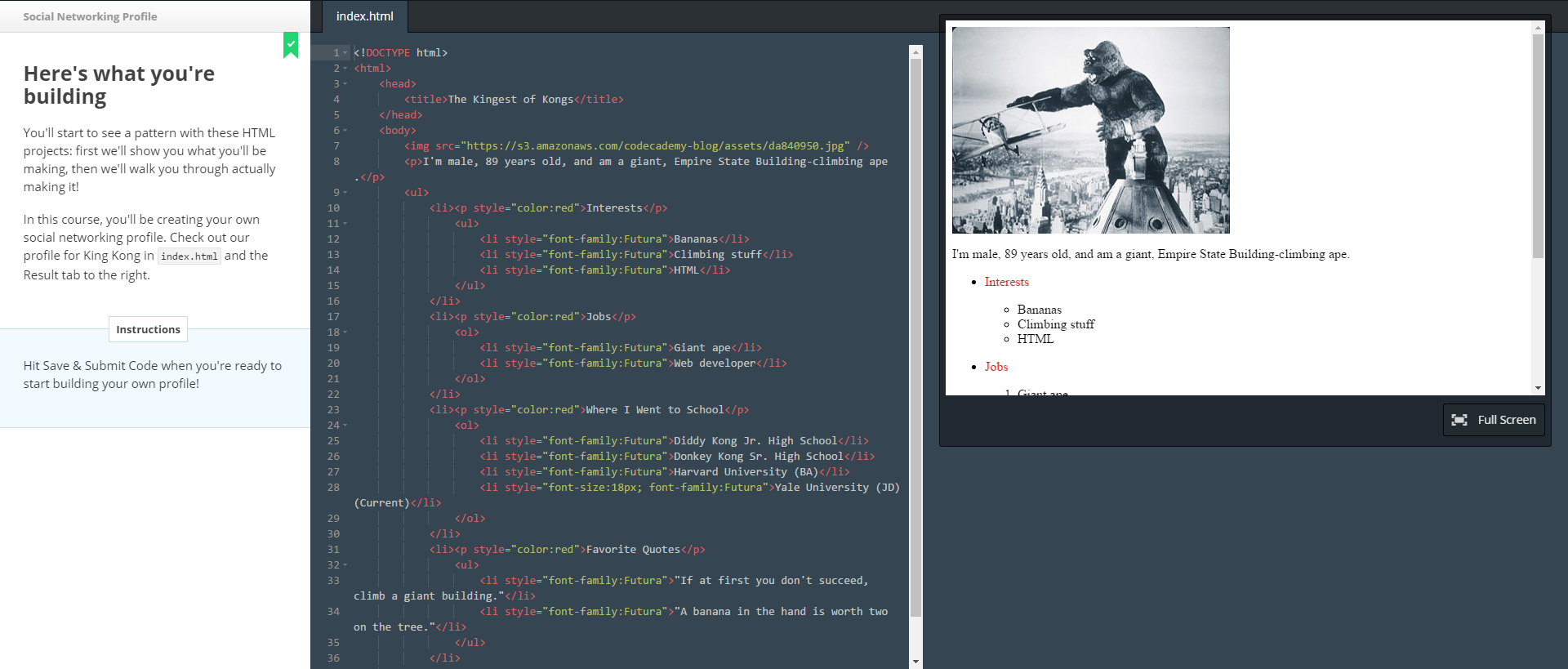Click the code editor scrollbar down arrow

[915, 661]
